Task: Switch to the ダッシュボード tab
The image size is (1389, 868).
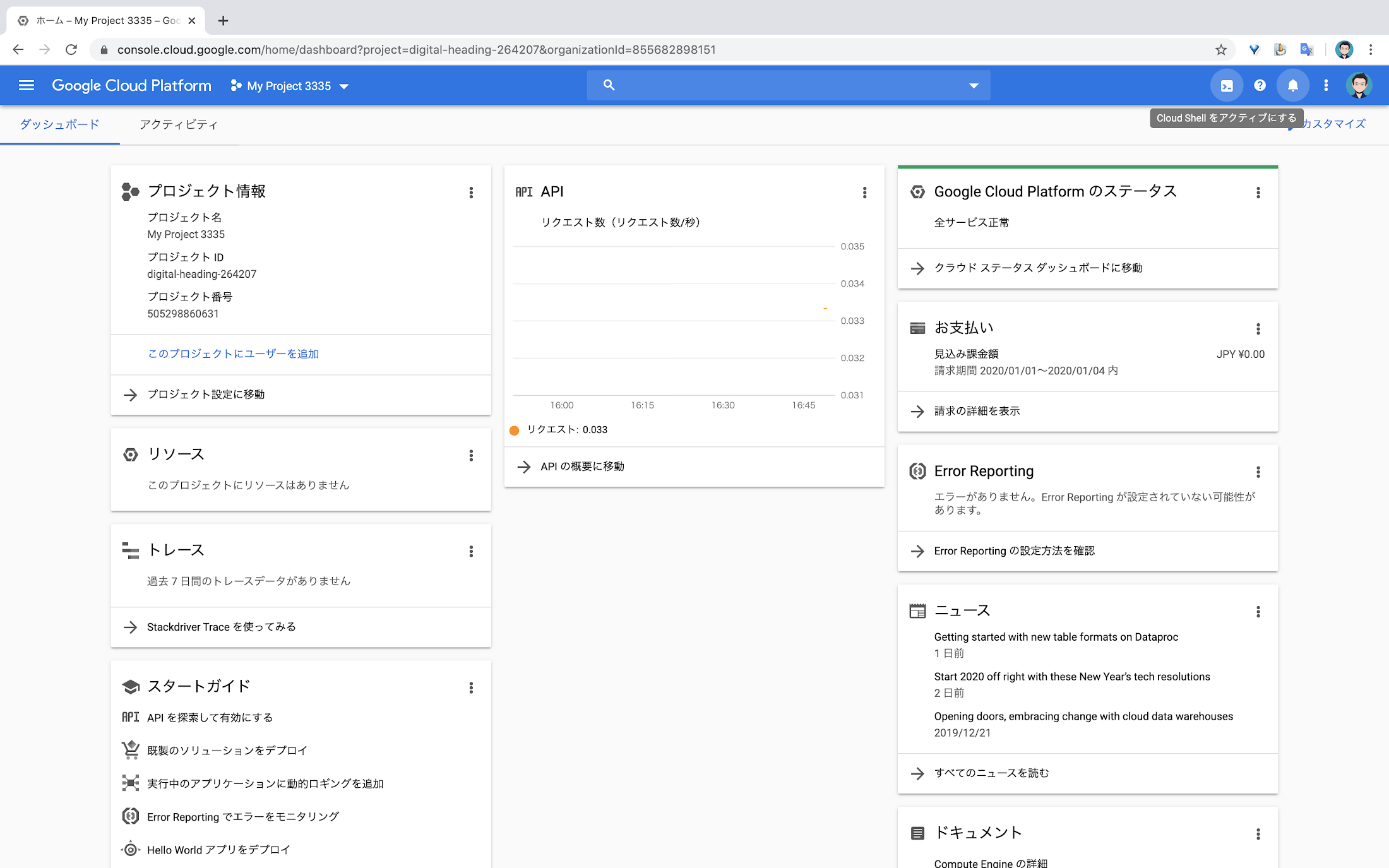Action: click(x=59, y=124)
